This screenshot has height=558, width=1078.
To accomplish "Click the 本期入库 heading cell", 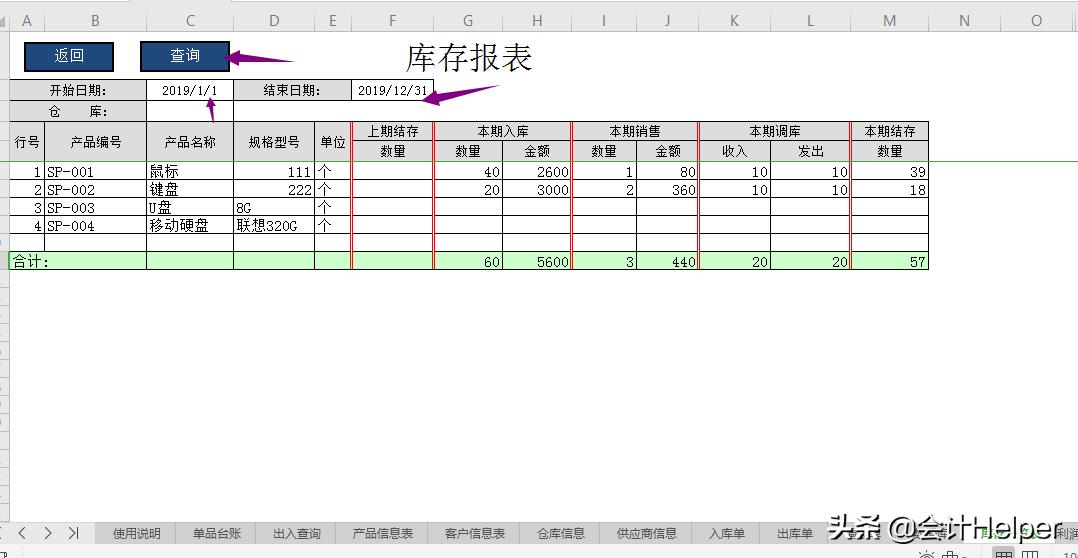I will coord(503,131).
